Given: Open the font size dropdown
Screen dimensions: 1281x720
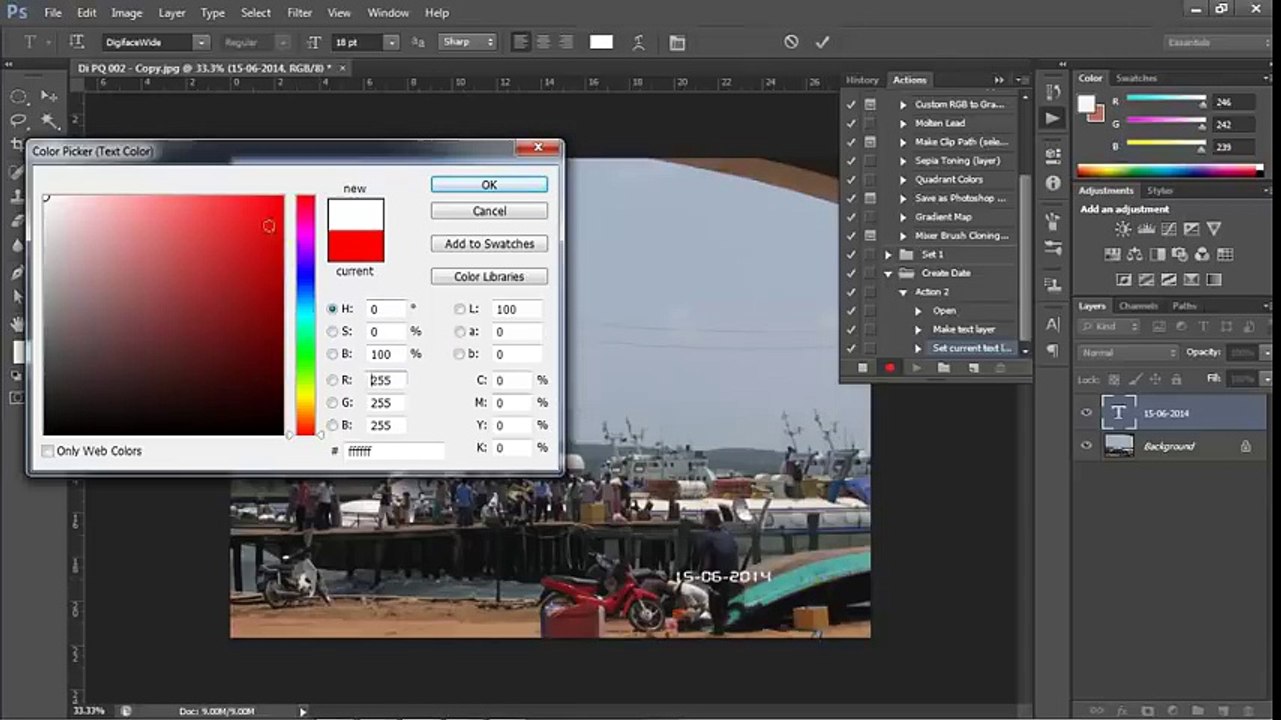Looking at the screenshot, I should click(x=391, y=42).
